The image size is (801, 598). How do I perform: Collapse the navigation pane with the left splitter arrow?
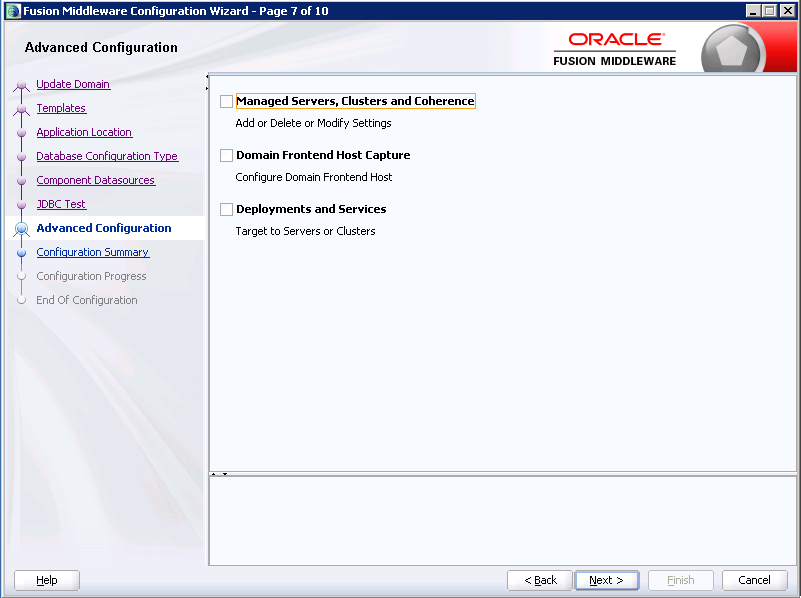tap(207, 77)
